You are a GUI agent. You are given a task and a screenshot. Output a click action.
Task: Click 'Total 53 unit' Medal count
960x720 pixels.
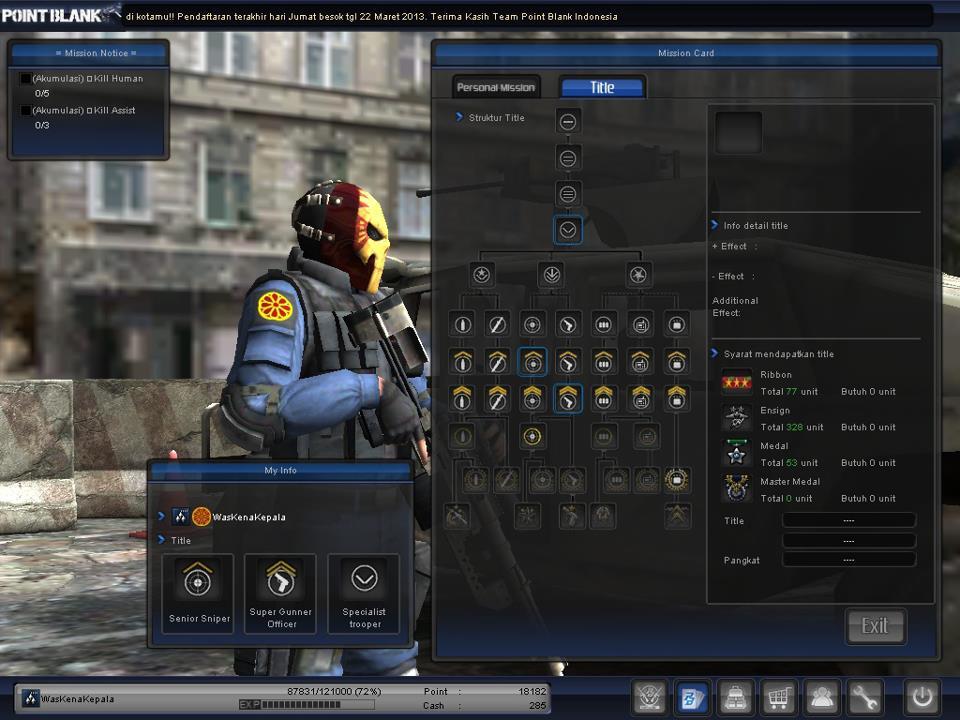[789, 463]
